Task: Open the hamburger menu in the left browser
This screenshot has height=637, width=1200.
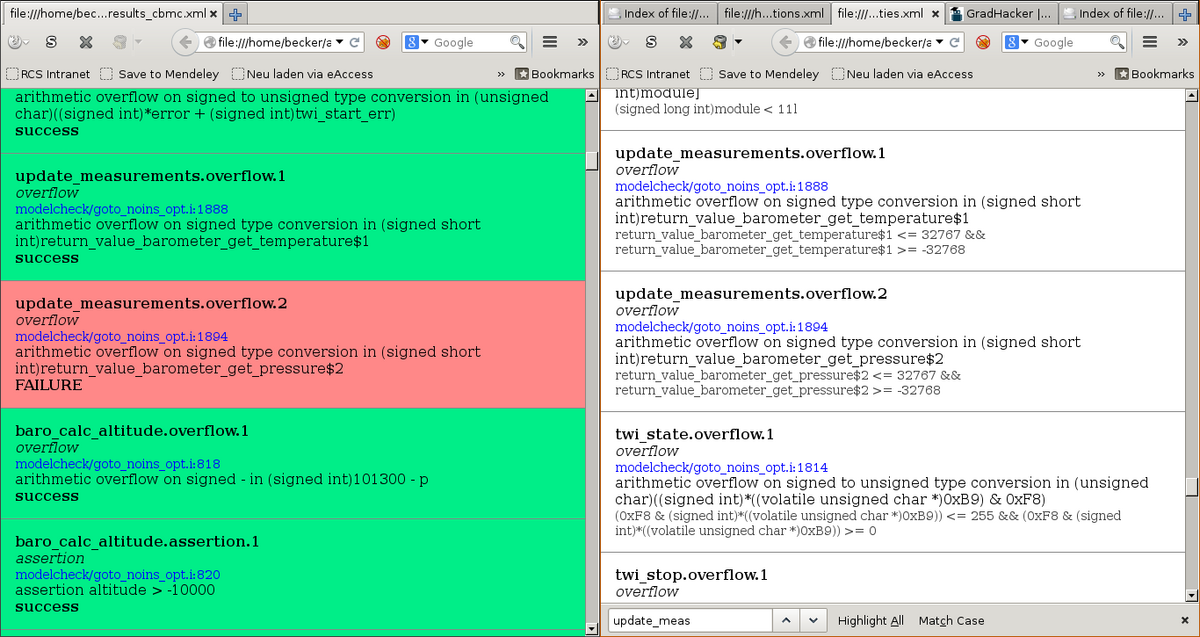Action: pyautogui.click(x=550, y=42)
